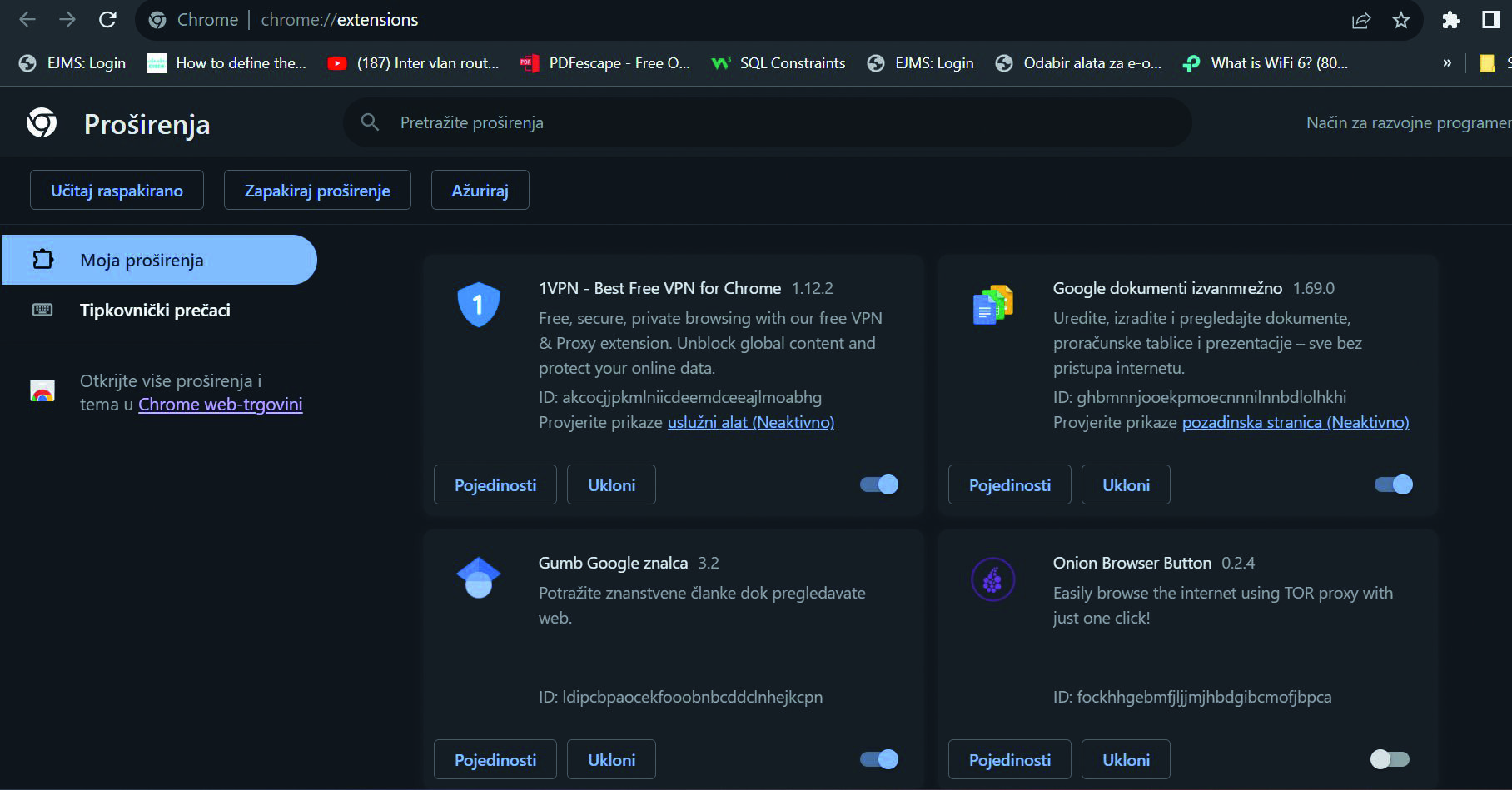Open the What is WiFi 6? bookmark

point(1265,63)
